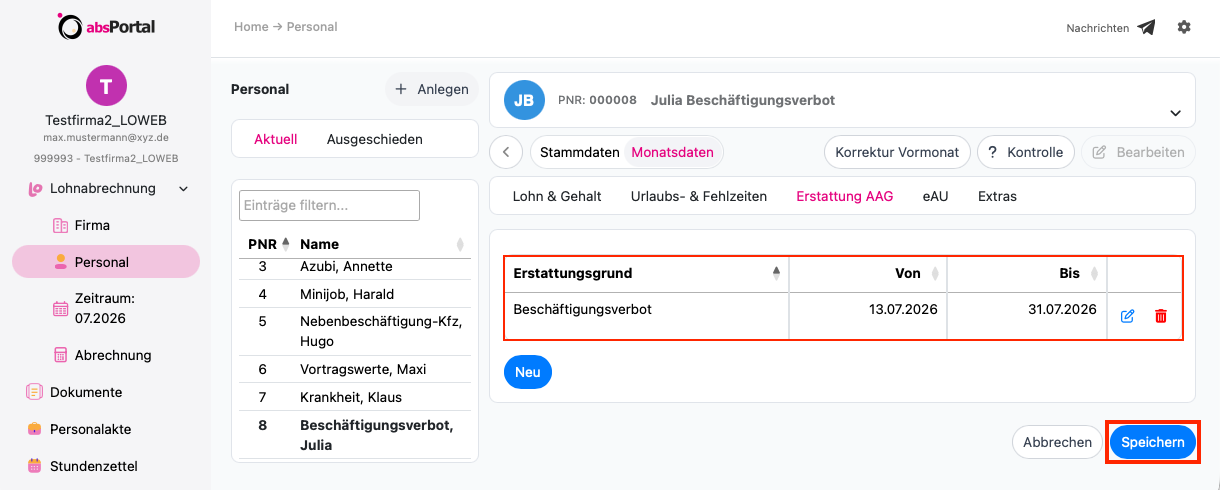Click the Einträge filtern search field
Viewport: 1220px width, 490px height.
pos(329,205)
